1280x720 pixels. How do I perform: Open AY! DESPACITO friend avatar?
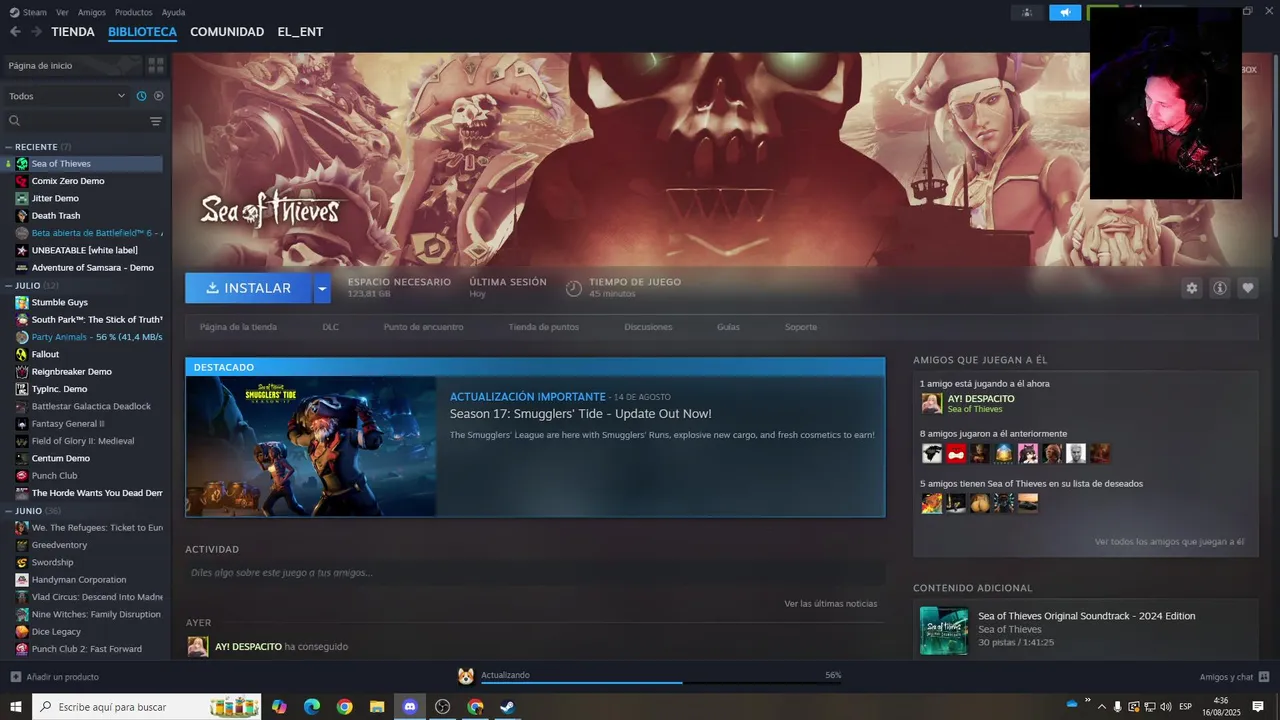tap(931, 403)
